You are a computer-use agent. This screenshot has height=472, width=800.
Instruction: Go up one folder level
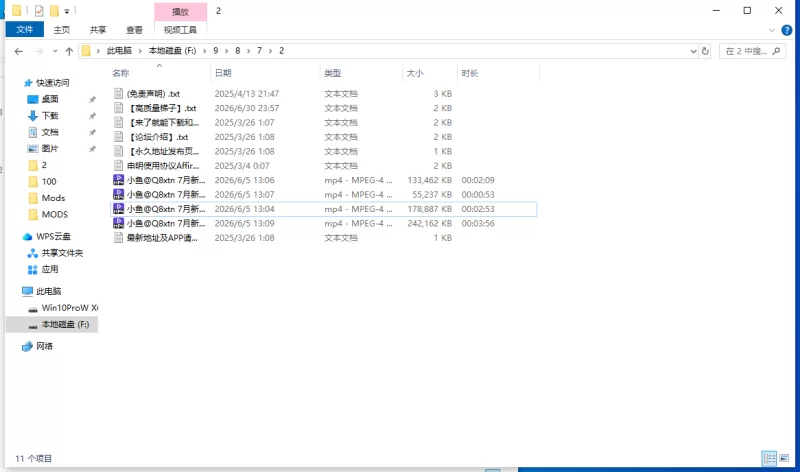click(69, 51)
